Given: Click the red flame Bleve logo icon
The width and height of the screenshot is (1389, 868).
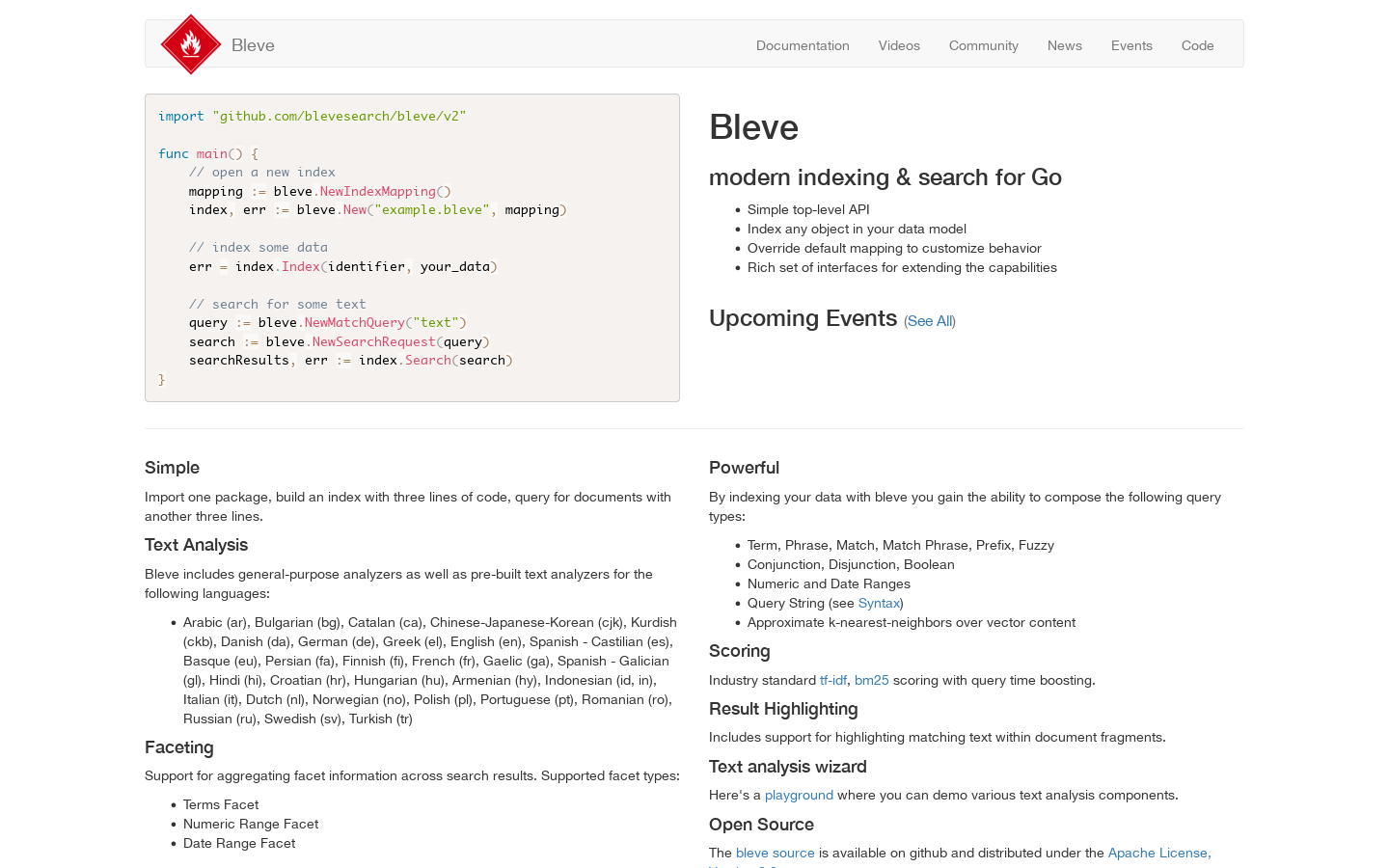Looking at the screenshot, I should tap(191, 44).
